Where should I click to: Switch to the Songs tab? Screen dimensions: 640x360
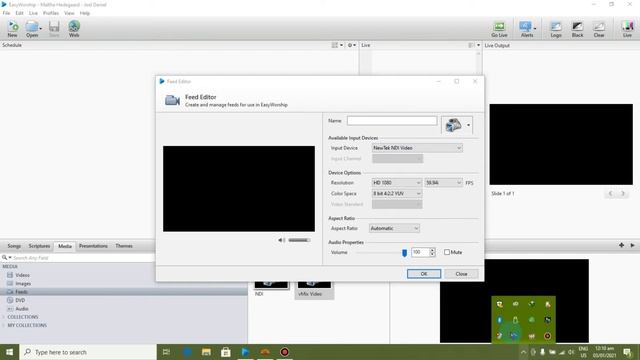14,246
